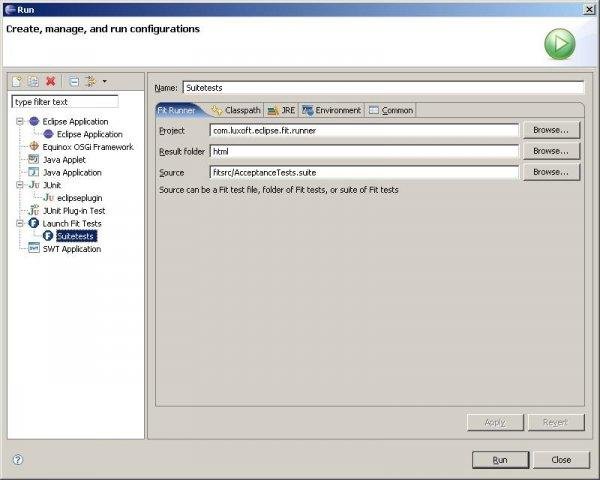Screen dimensions: 600x480
Task: Open the Common tab
Action: click(x=391, y=110)
